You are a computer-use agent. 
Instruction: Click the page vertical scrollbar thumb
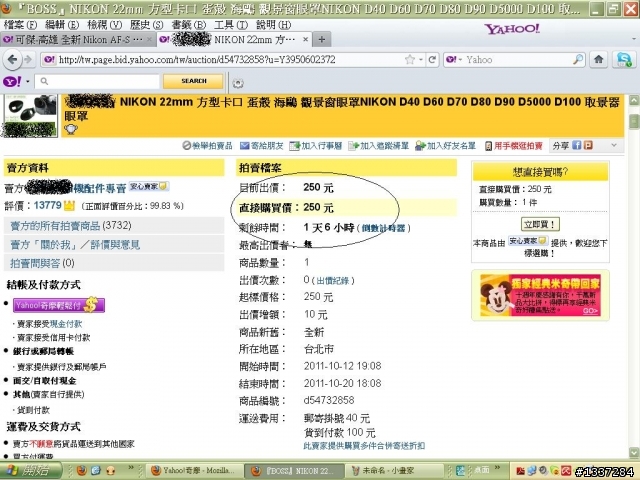click(633, 121)
